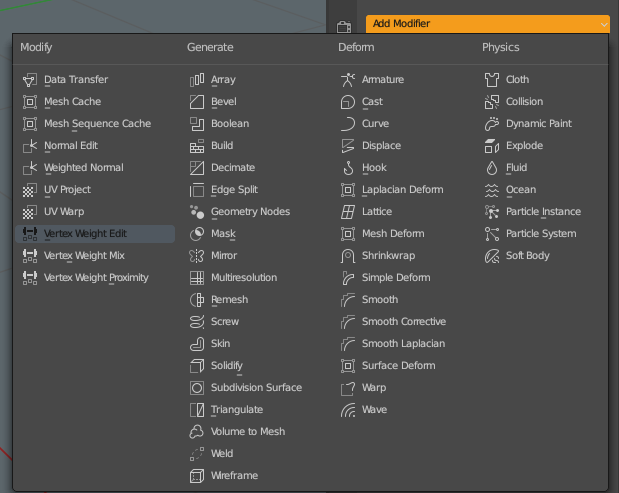
Task: Click the Bevel modifier icon
Action: pyautogui.click(x=197, y=102)
